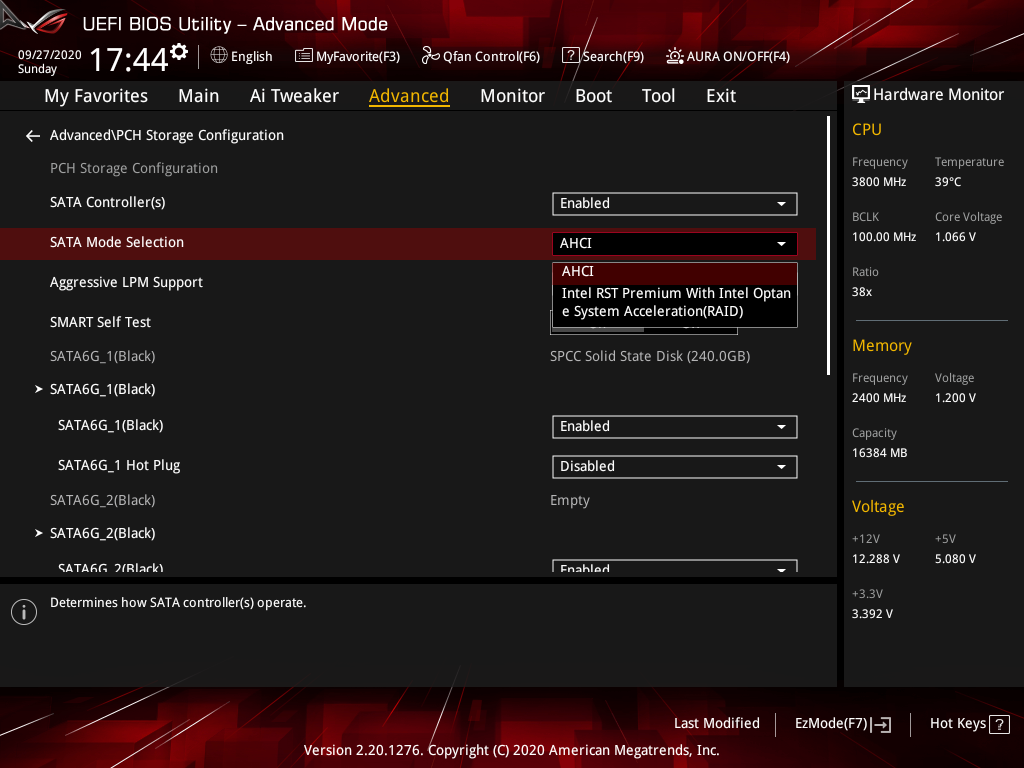Click the BCLK 100.00 MHz value
1024x768 pixels.
tap(884, 237)
